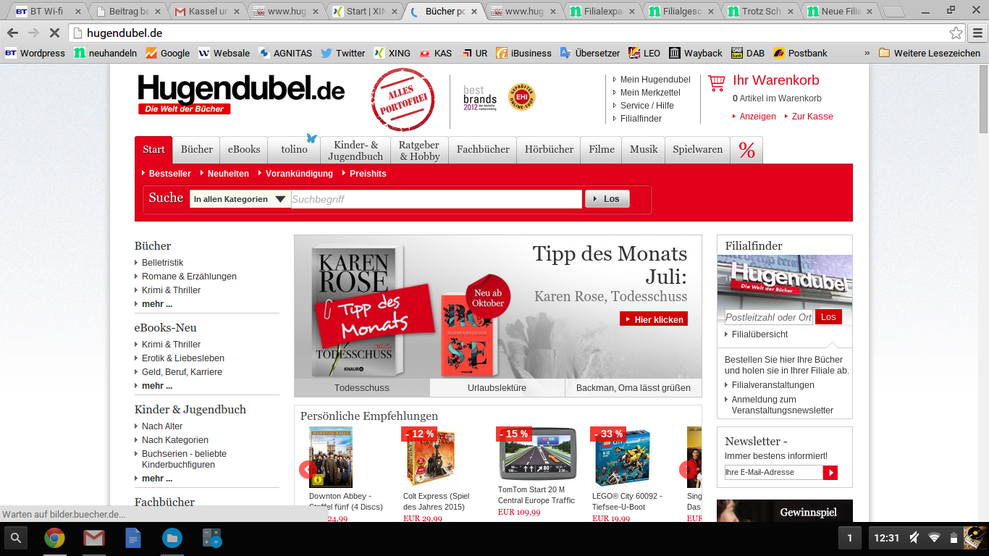Select the Spielwaren navigation tab
Viewport: 989px width, 556px height.
pyautogui.click(x=698, y=150)
